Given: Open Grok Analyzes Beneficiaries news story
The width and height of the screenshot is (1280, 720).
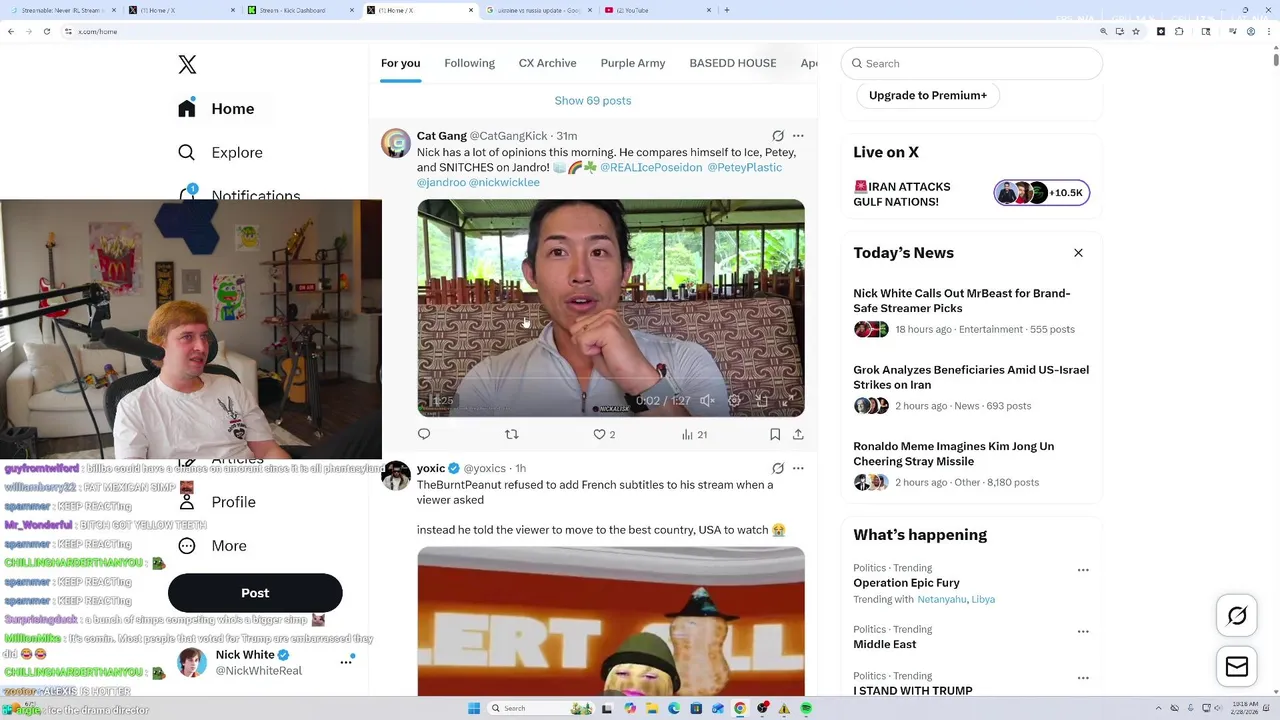Looking at the screenshot, I should coord(971,377).
